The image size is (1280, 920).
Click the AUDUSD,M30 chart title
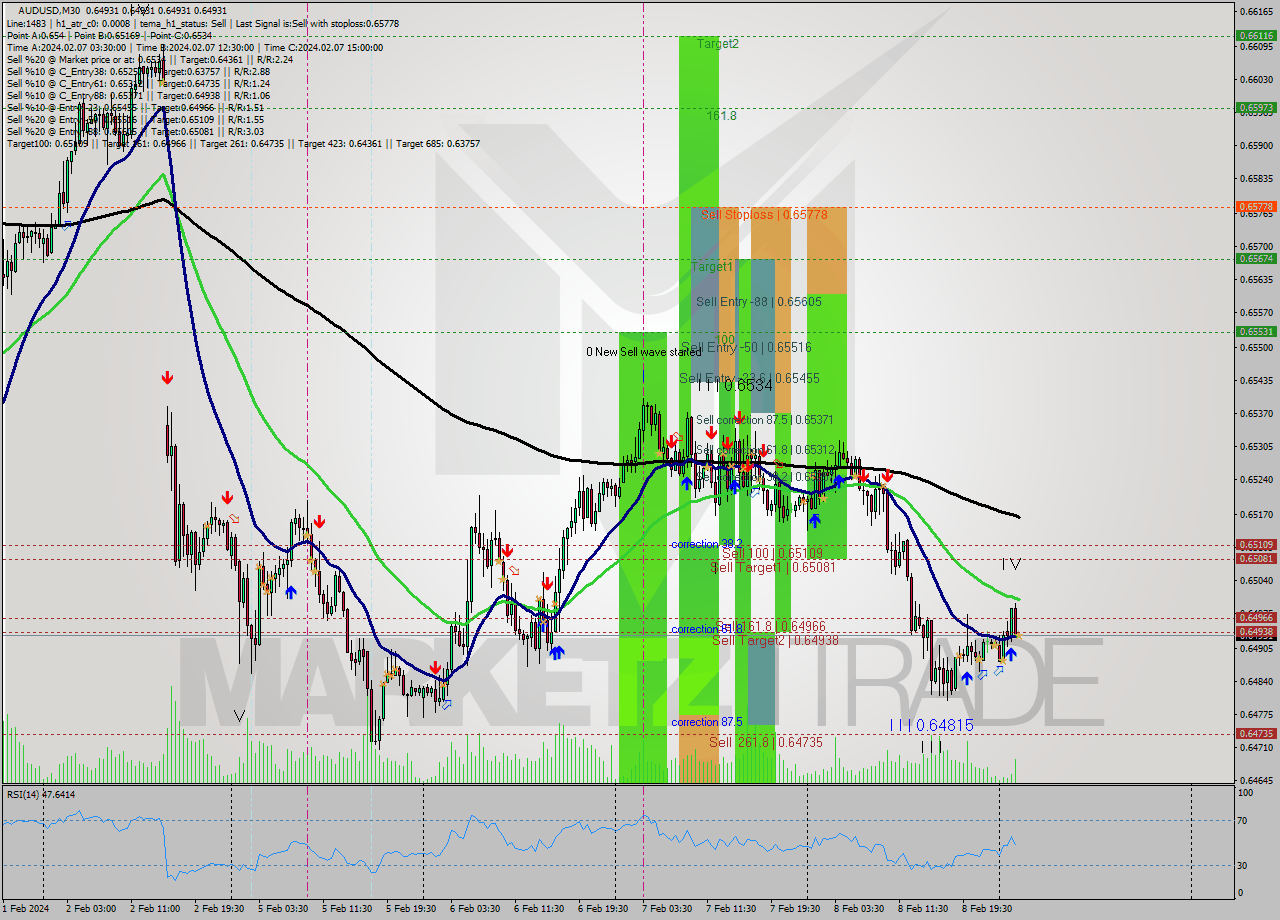(47, 10)
